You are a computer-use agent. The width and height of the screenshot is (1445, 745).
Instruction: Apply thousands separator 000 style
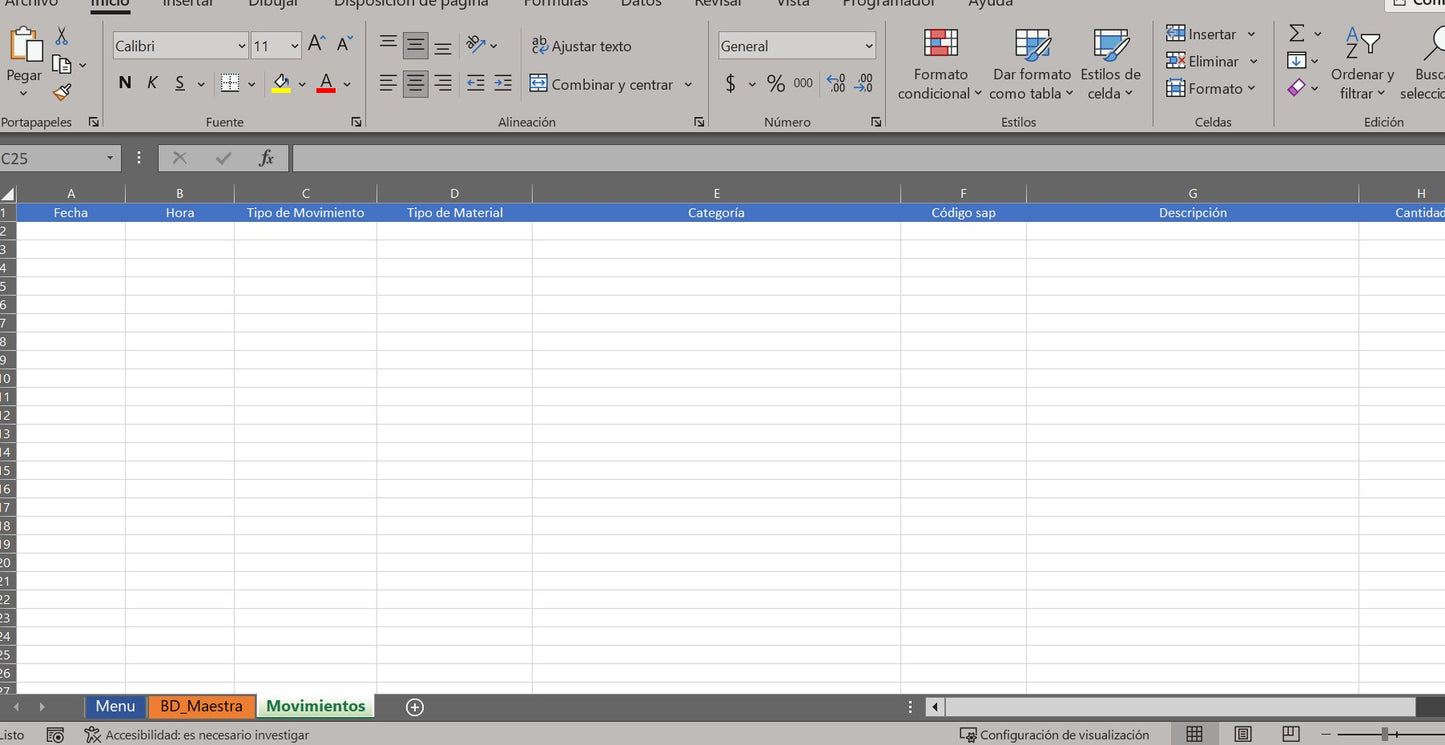coord(803,84)
